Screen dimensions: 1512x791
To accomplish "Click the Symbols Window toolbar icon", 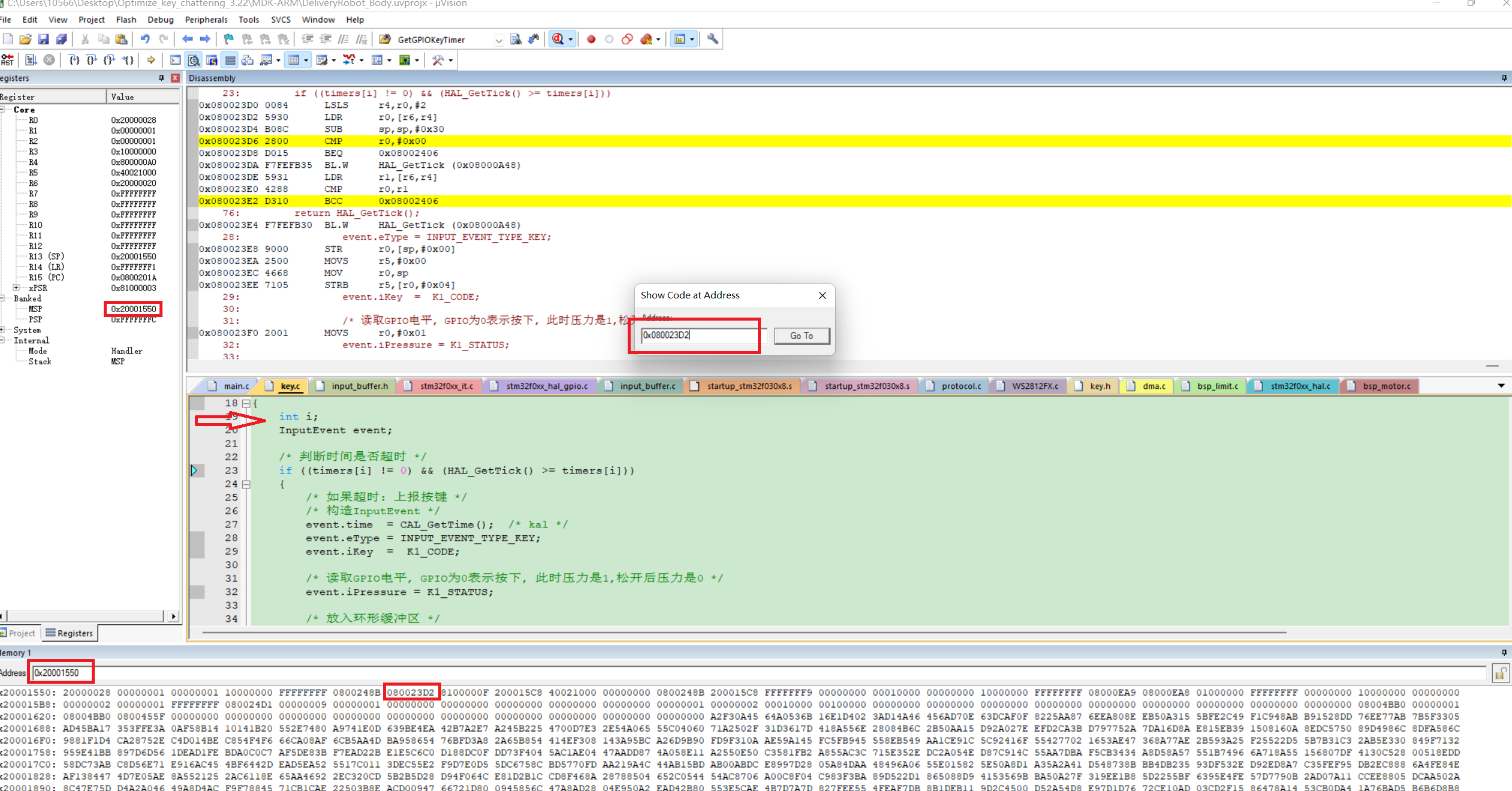I will [211, 60].
